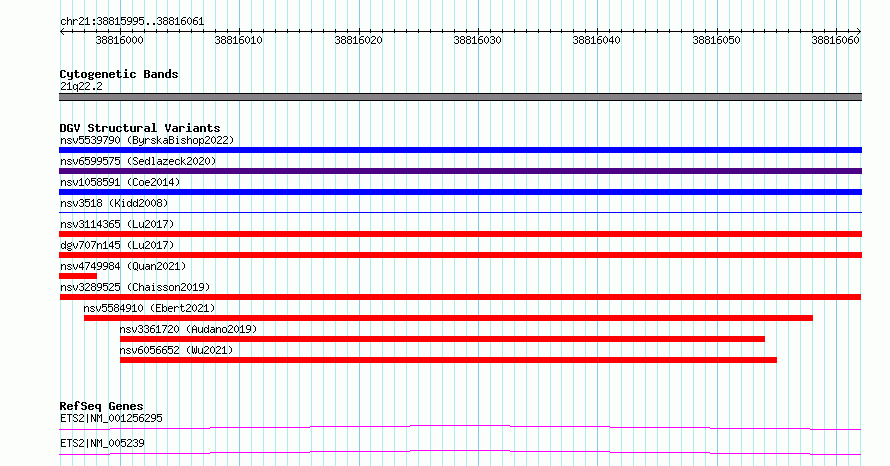890x466 pixels.
Task: Click the ETS2|NM_005239 gene label
Action: [x=102, y=443]
